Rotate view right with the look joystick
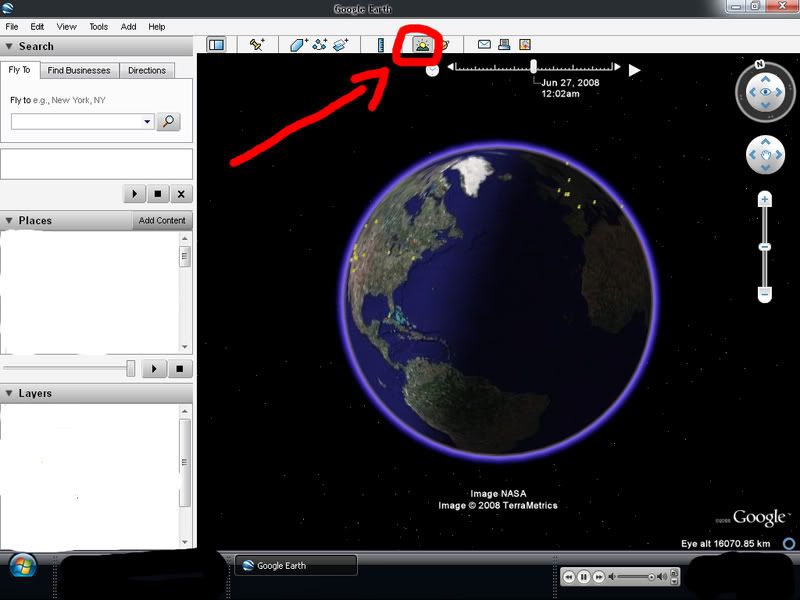 click(x=779, y=92)
